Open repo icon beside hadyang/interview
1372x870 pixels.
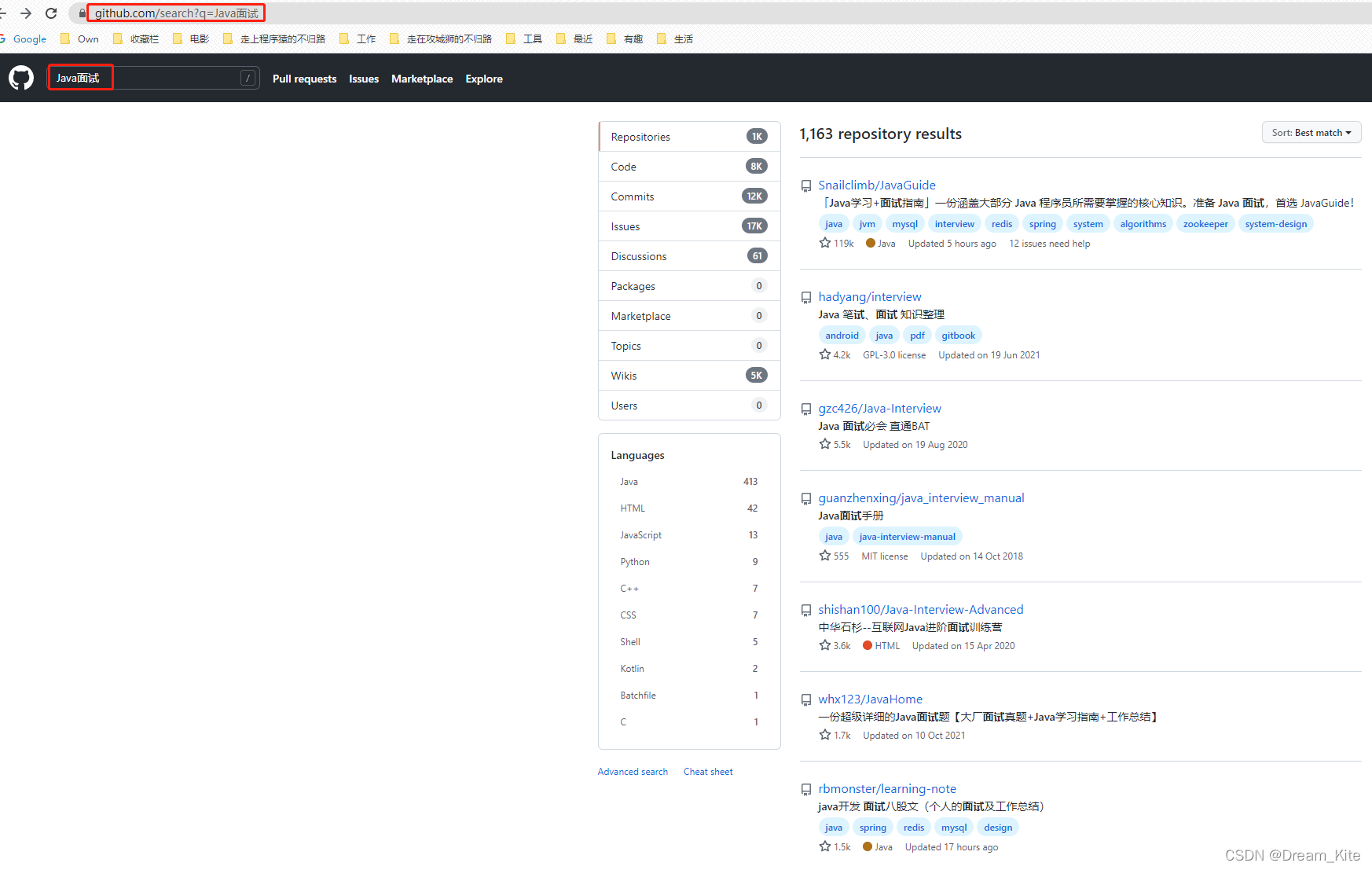805,298
